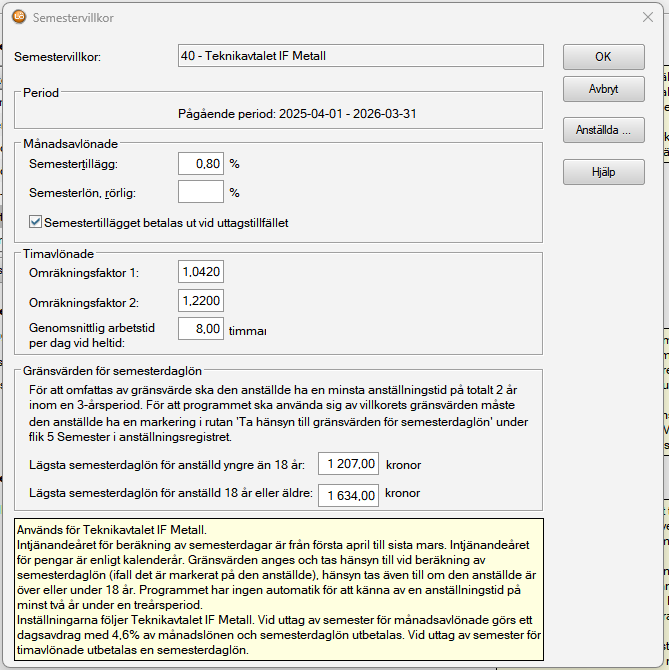The width and height of the screenshot is (669, 670).
Task: Click the 'Timavlönade' group heading
Action: point(58,254)
